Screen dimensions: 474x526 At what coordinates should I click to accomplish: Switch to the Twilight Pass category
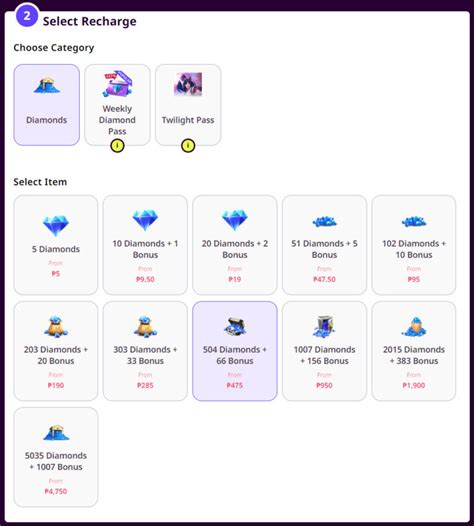(188, 105)
